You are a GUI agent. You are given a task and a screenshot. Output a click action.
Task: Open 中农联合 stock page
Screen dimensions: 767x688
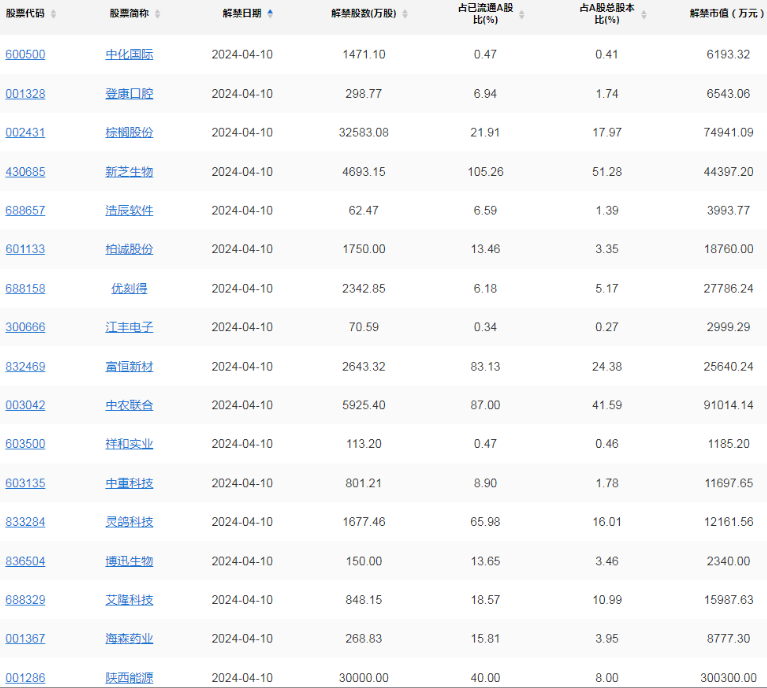click(x=129, y=405)
